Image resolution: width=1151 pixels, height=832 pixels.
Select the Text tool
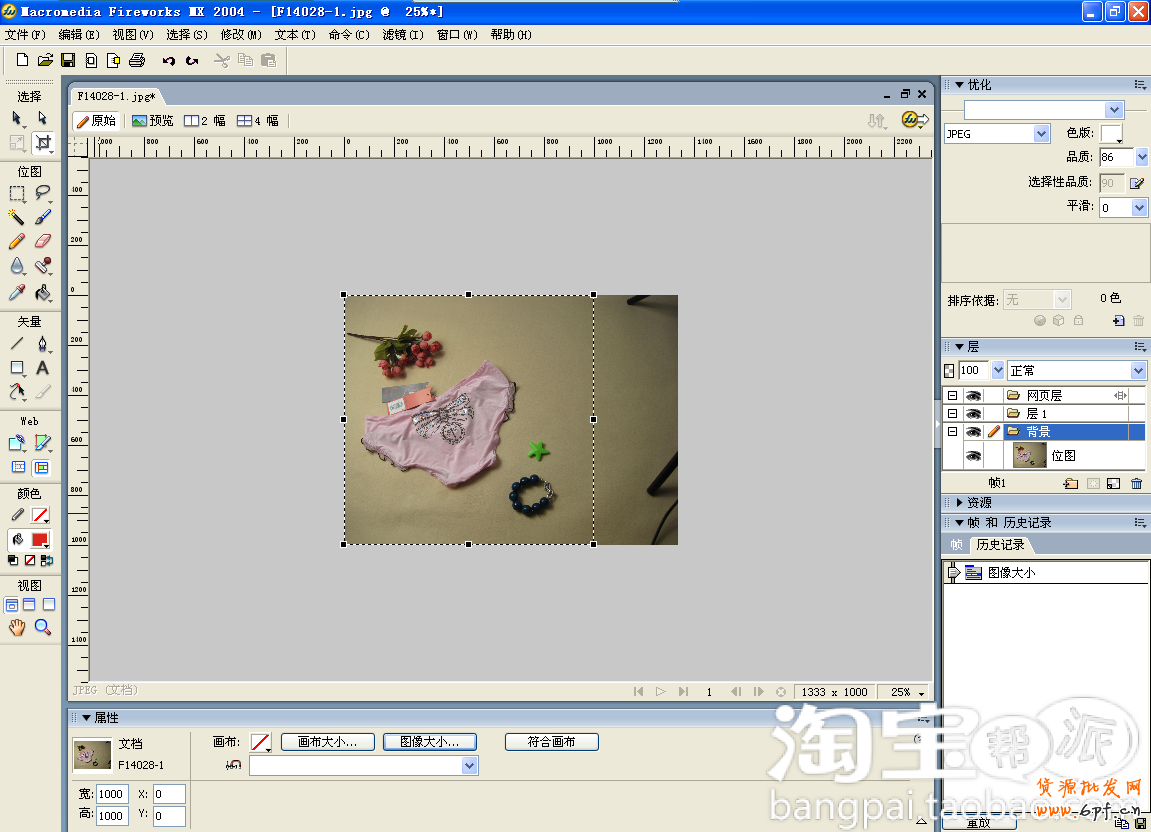[43, 368]
